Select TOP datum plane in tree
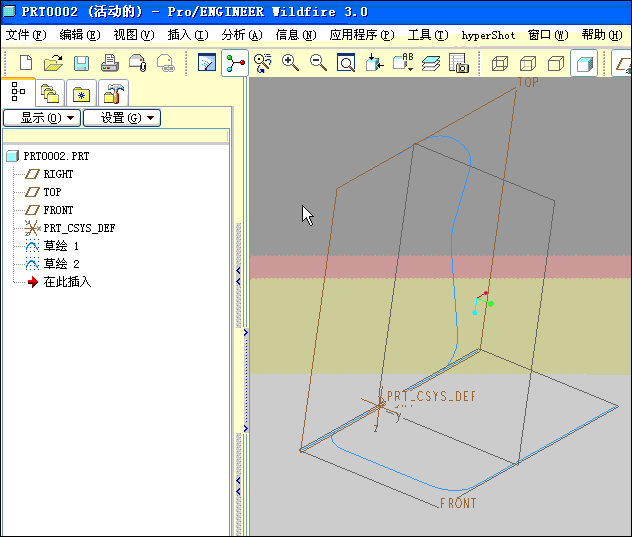 point(43,192)
